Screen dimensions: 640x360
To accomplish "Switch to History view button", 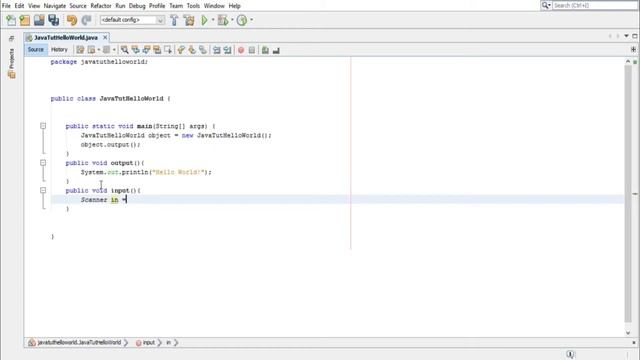I will pos(59,49).
